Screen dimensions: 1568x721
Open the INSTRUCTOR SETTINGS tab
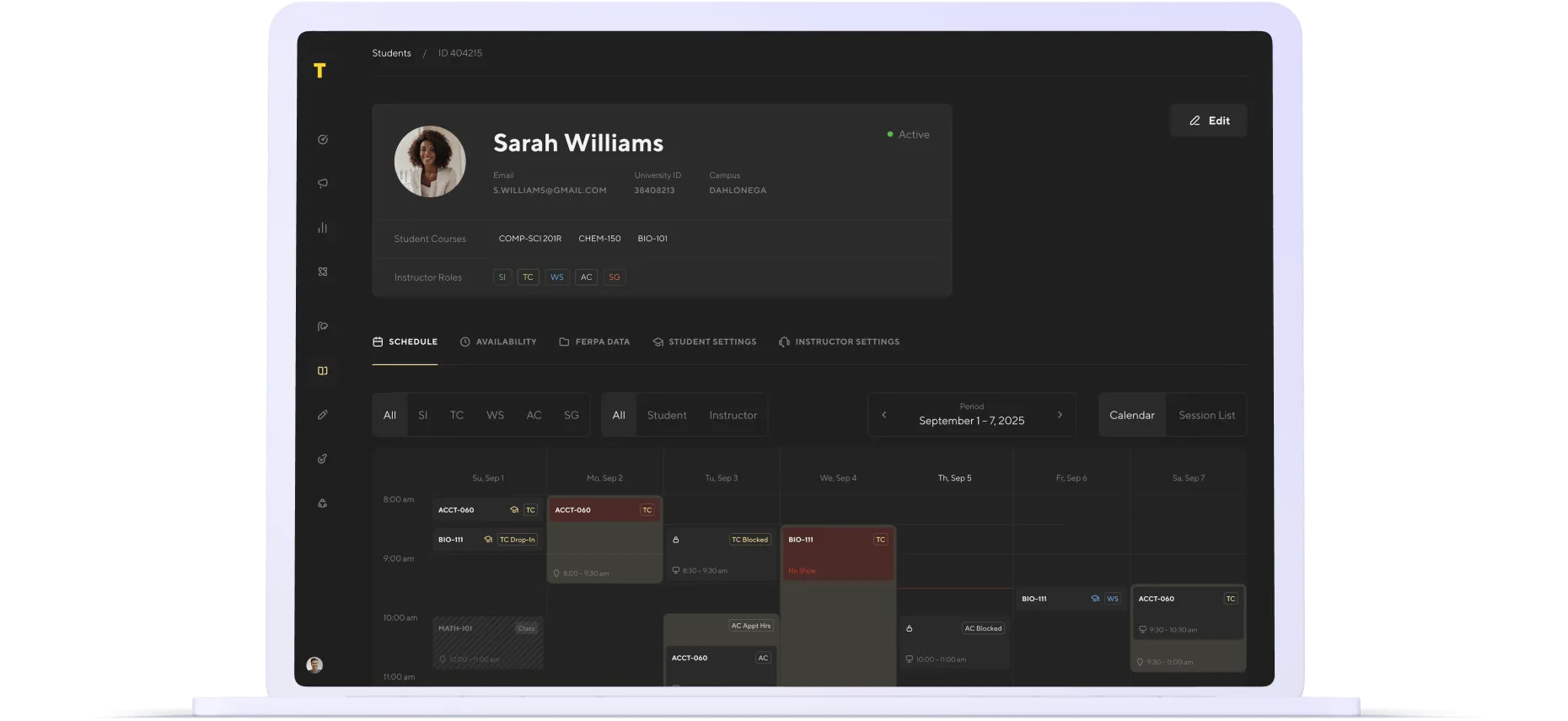839,342
